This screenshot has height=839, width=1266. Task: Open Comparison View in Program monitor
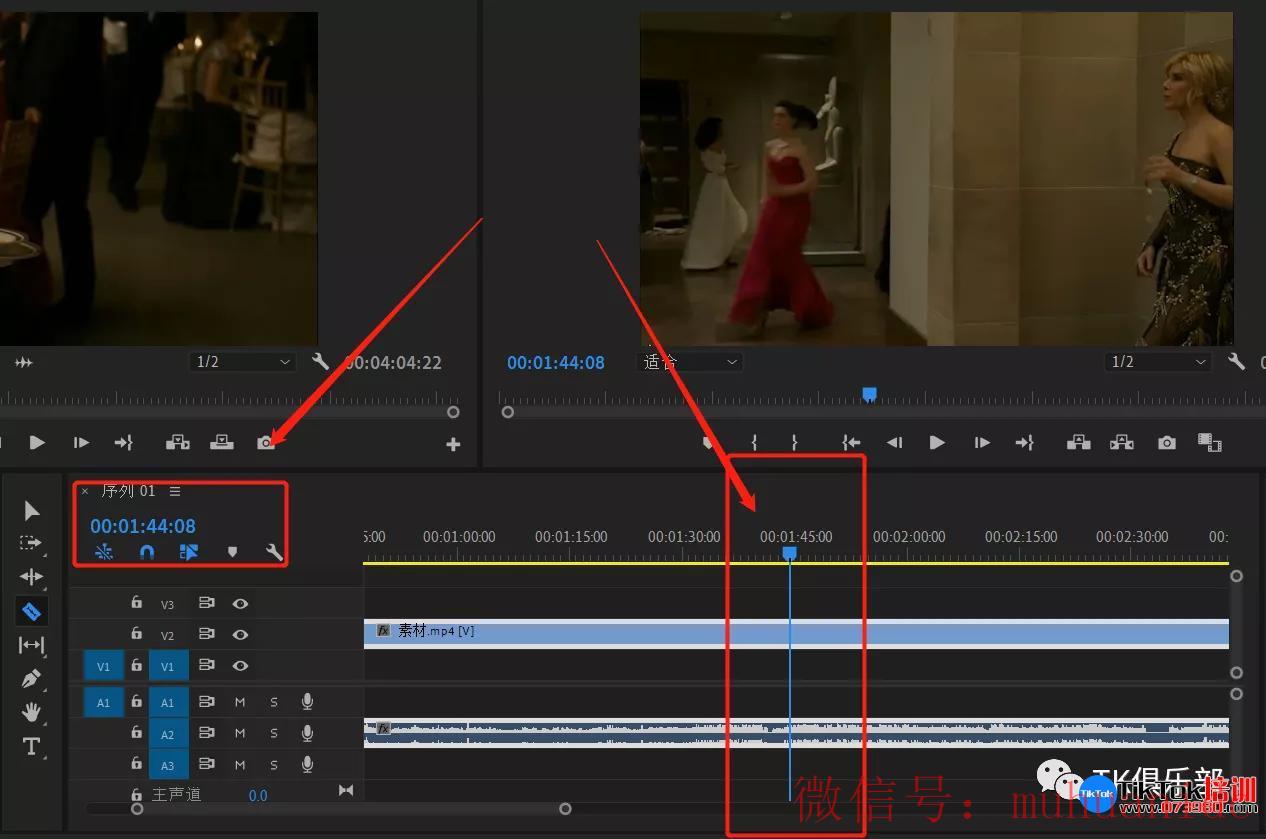pos(1210,442)
